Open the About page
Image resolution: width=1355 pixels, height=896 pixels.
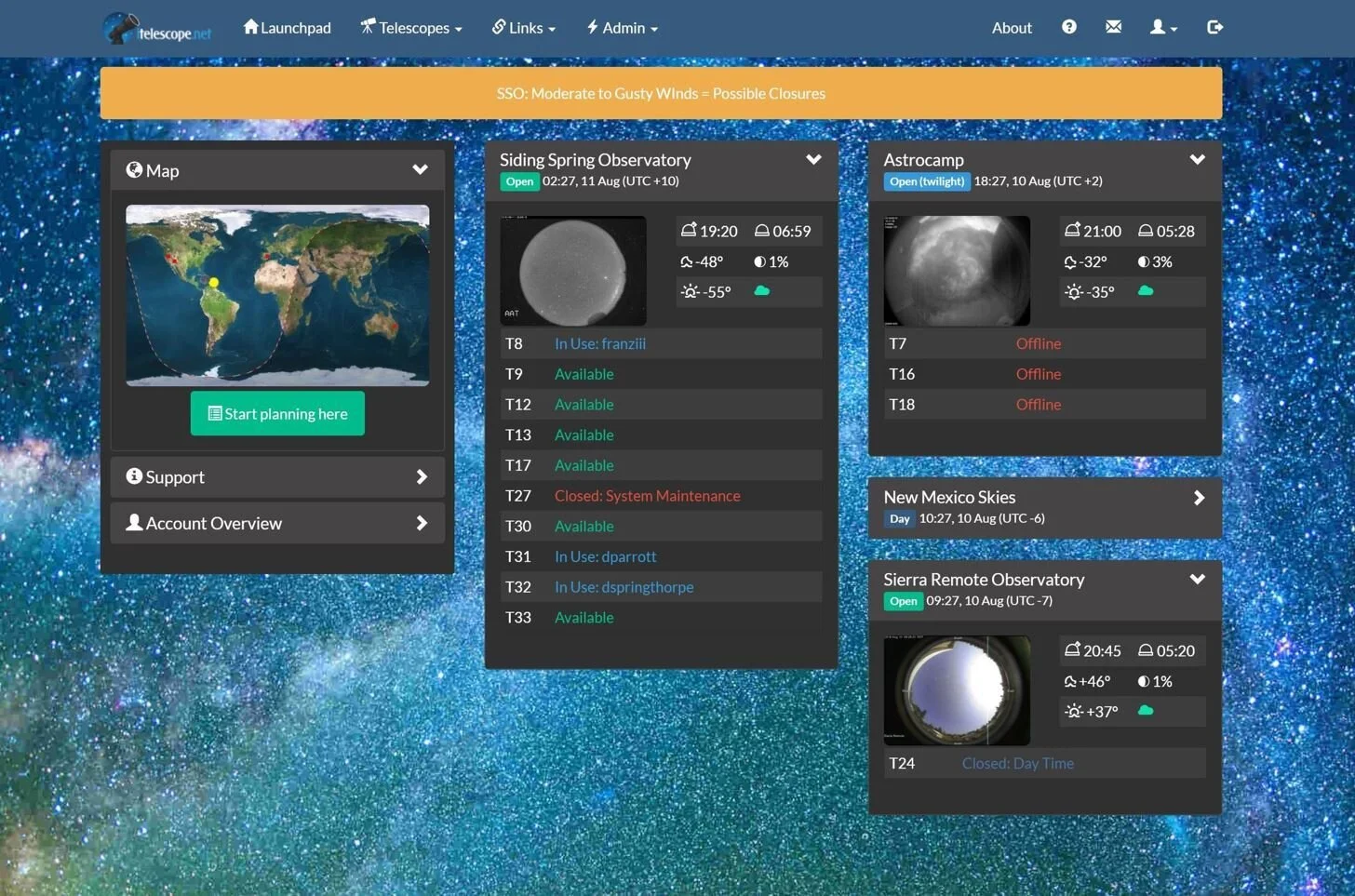(1012, 27)
